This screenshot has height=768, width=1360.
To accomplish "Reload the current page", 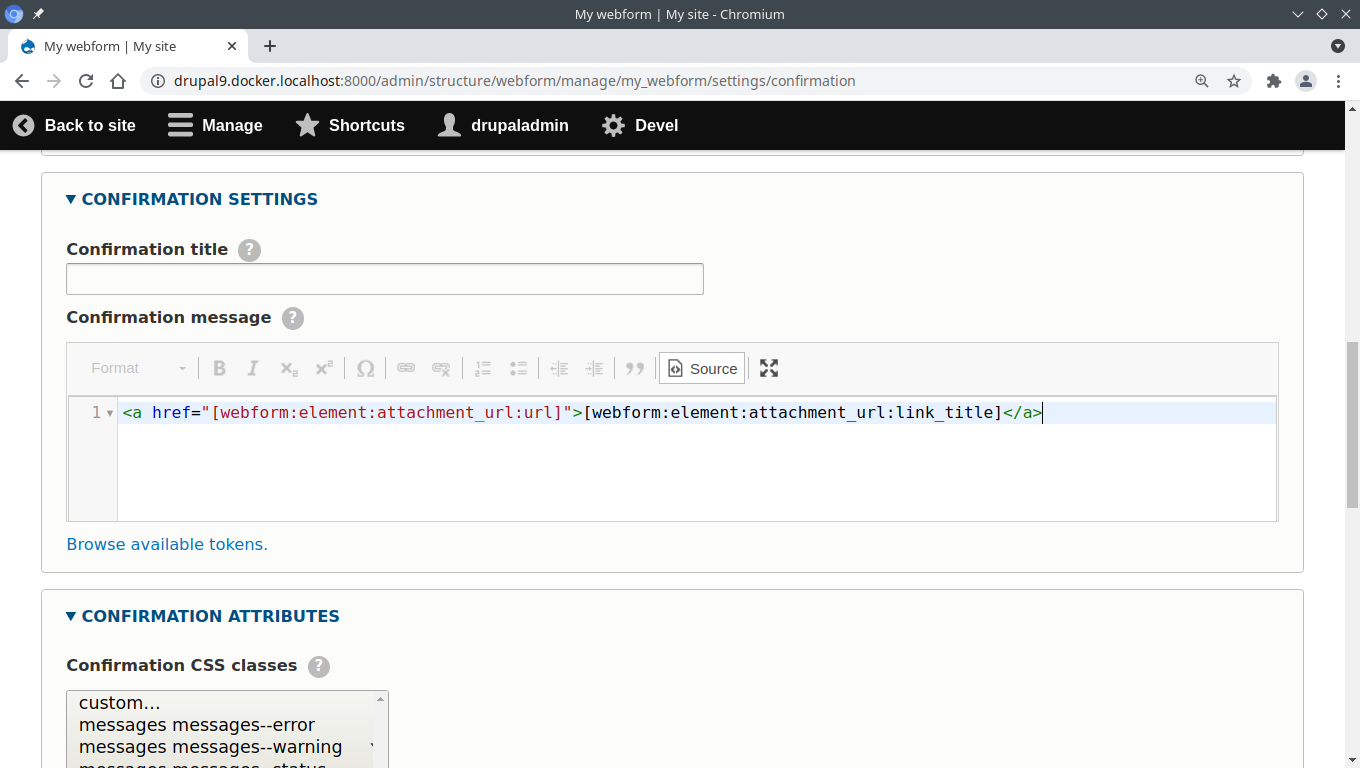I will [86, 81].
